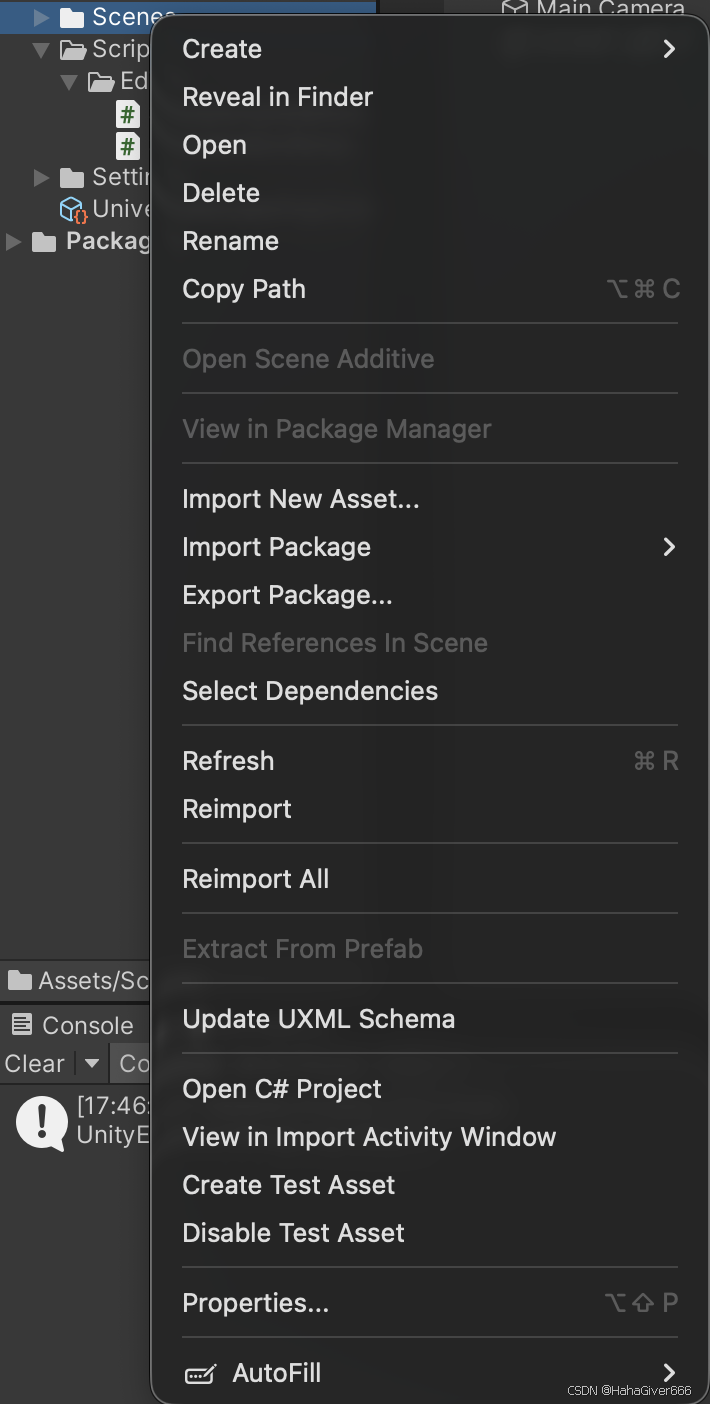
Task: Choose Reveal in Finder
Action: click(x=277, y=97)
